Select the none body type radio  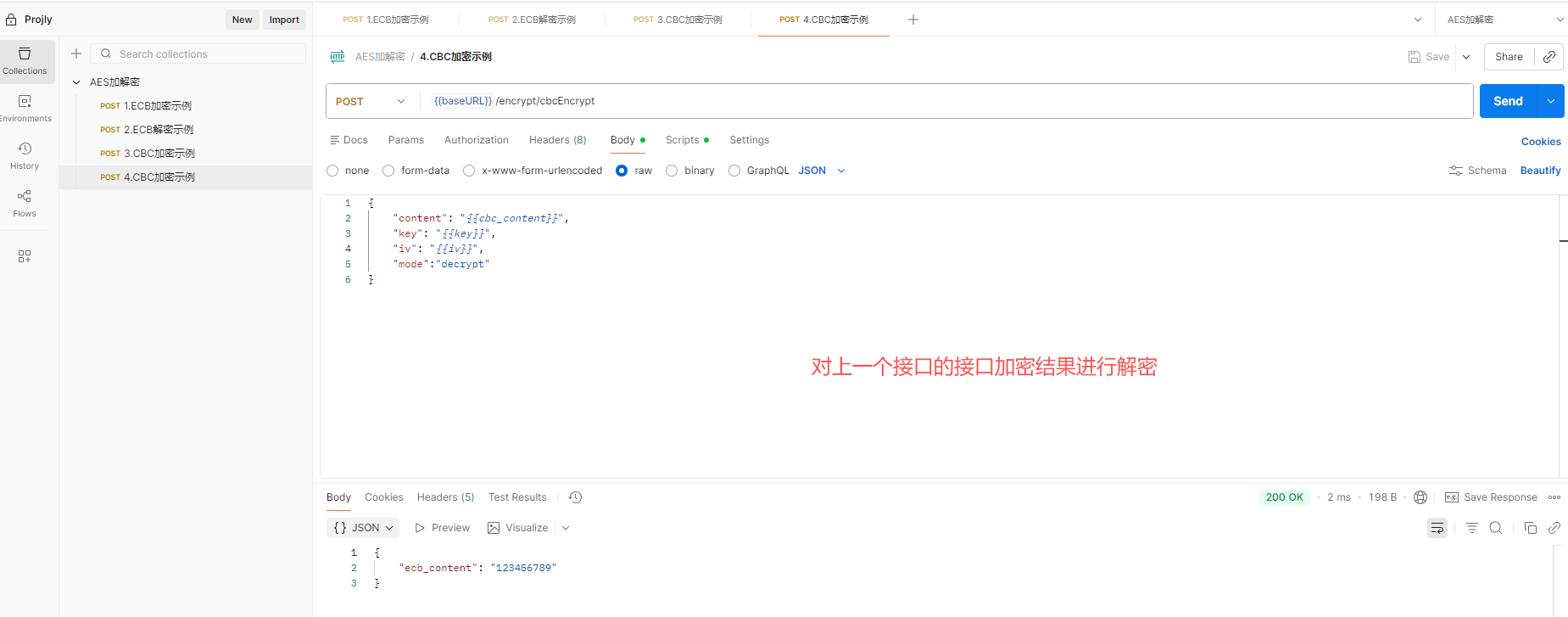[332, 171]
